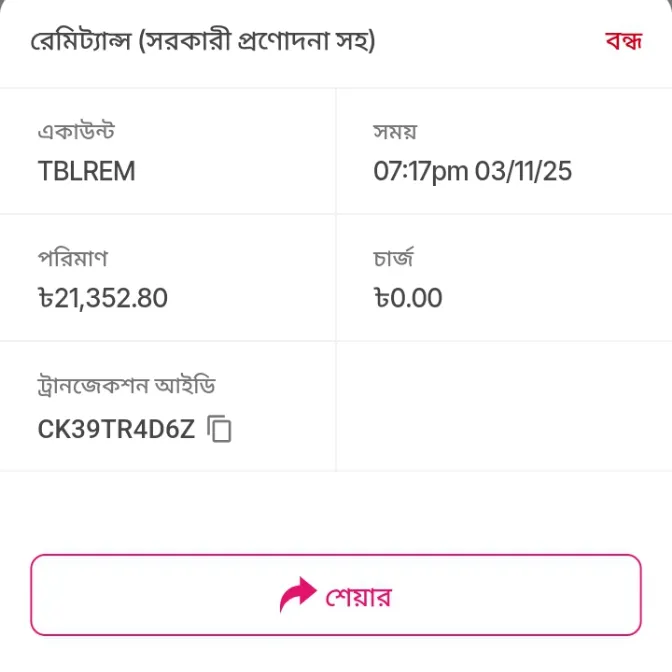Select the 0.00 charge value
Screen dimensions: 672x672
click(x=416, y=298)
